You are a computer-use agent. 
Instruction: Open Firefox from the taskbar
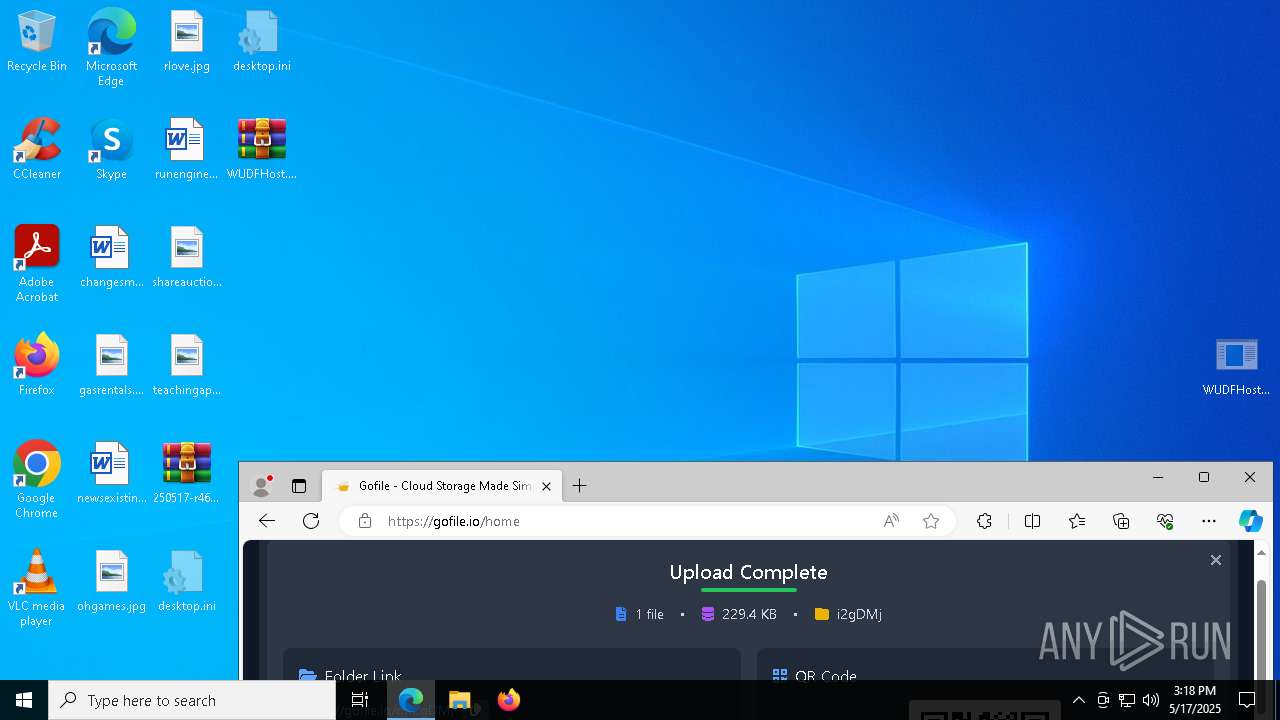pyautogui.click(x=508, y=700)
